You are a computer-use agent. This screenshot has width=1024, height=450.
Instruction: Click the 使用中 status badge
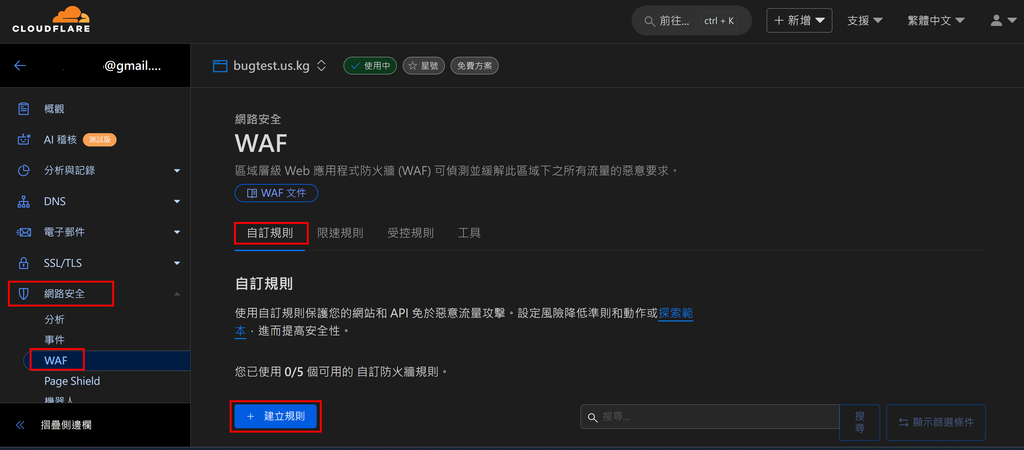coord(370,65)
